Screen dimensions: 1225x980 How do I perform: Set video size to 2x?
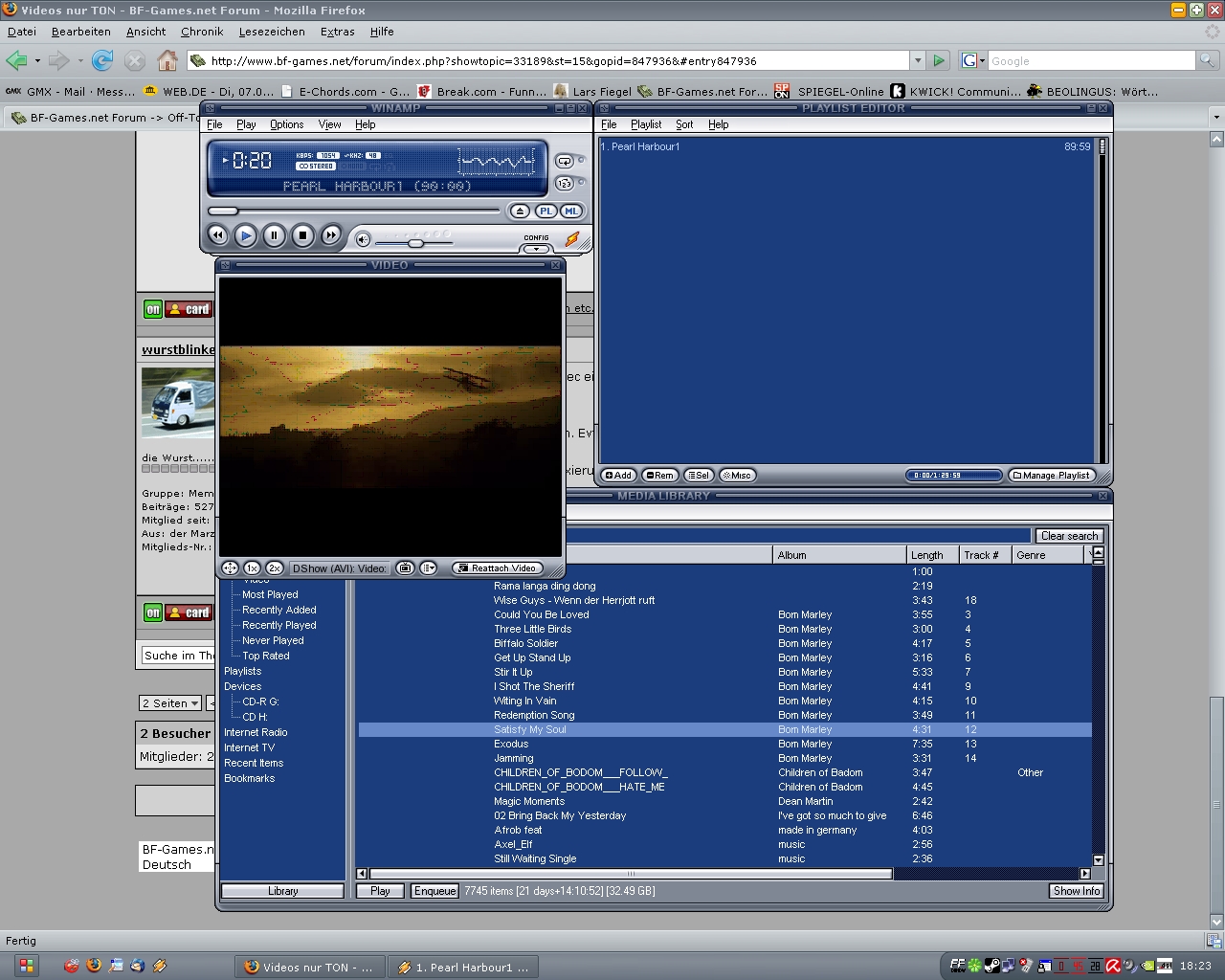pos(275,568)
